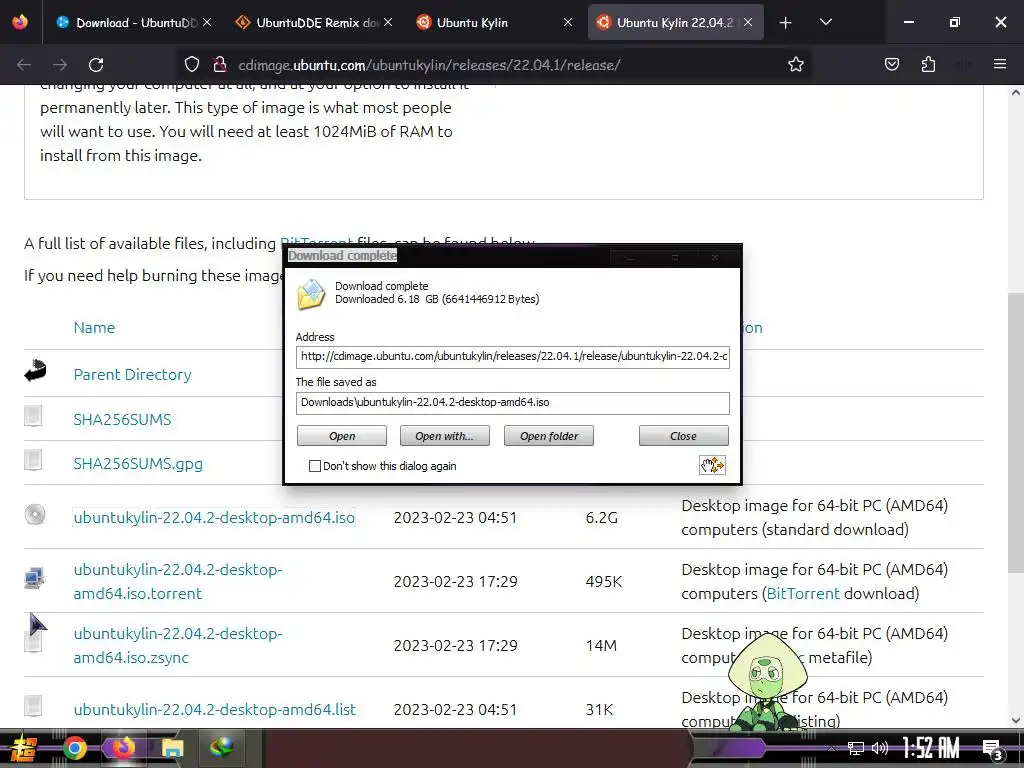Close the UbuntuDDE Remix tab
Screen dimensions: 1024x768
[388, 22]
